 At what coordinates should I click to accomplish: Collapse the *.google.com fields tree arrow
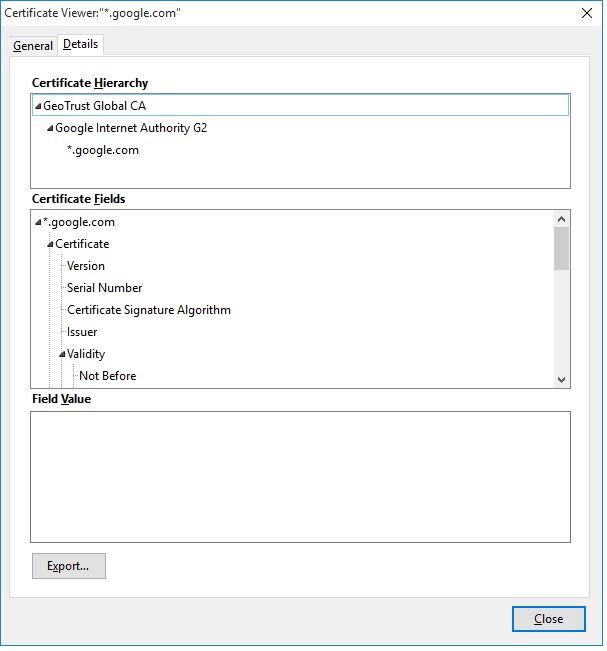tap(38, 223)
